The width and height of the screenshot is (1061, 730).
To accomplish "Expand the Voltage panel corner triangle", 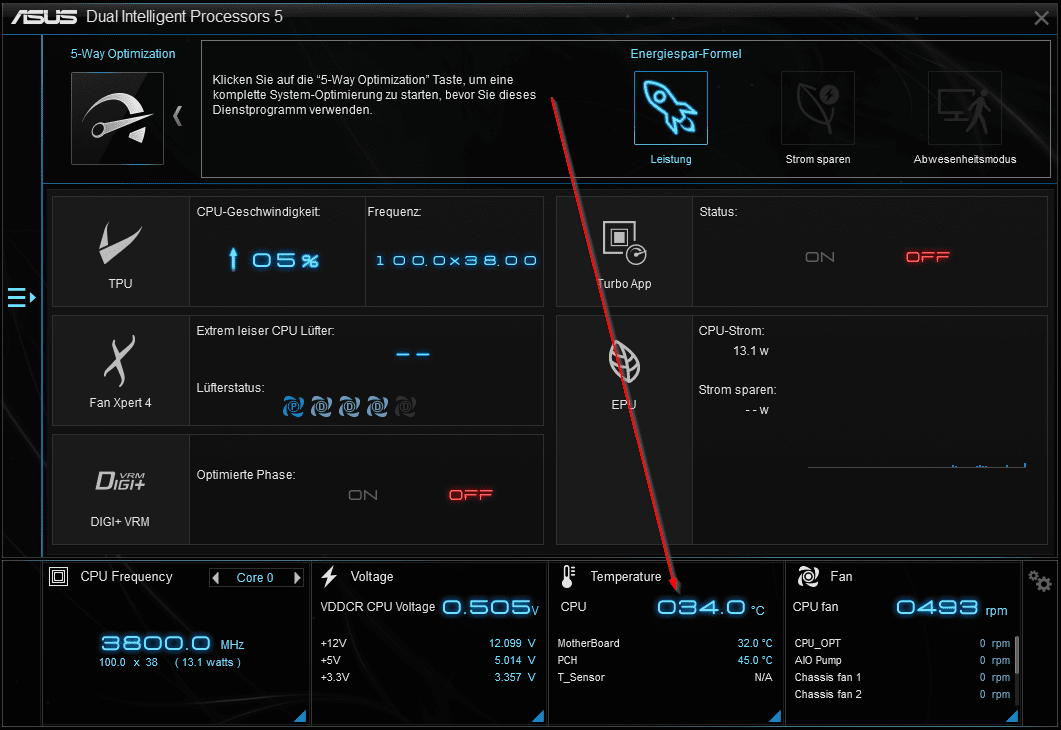I will pyautogui.click(x=538, y=716).
